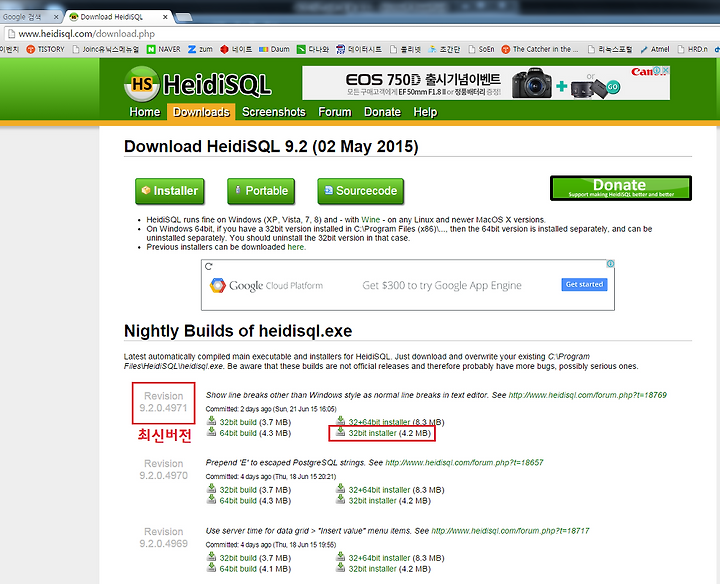Click the green Portable button
This screenshot has height=584, width=720.
(x=261, y=191)
